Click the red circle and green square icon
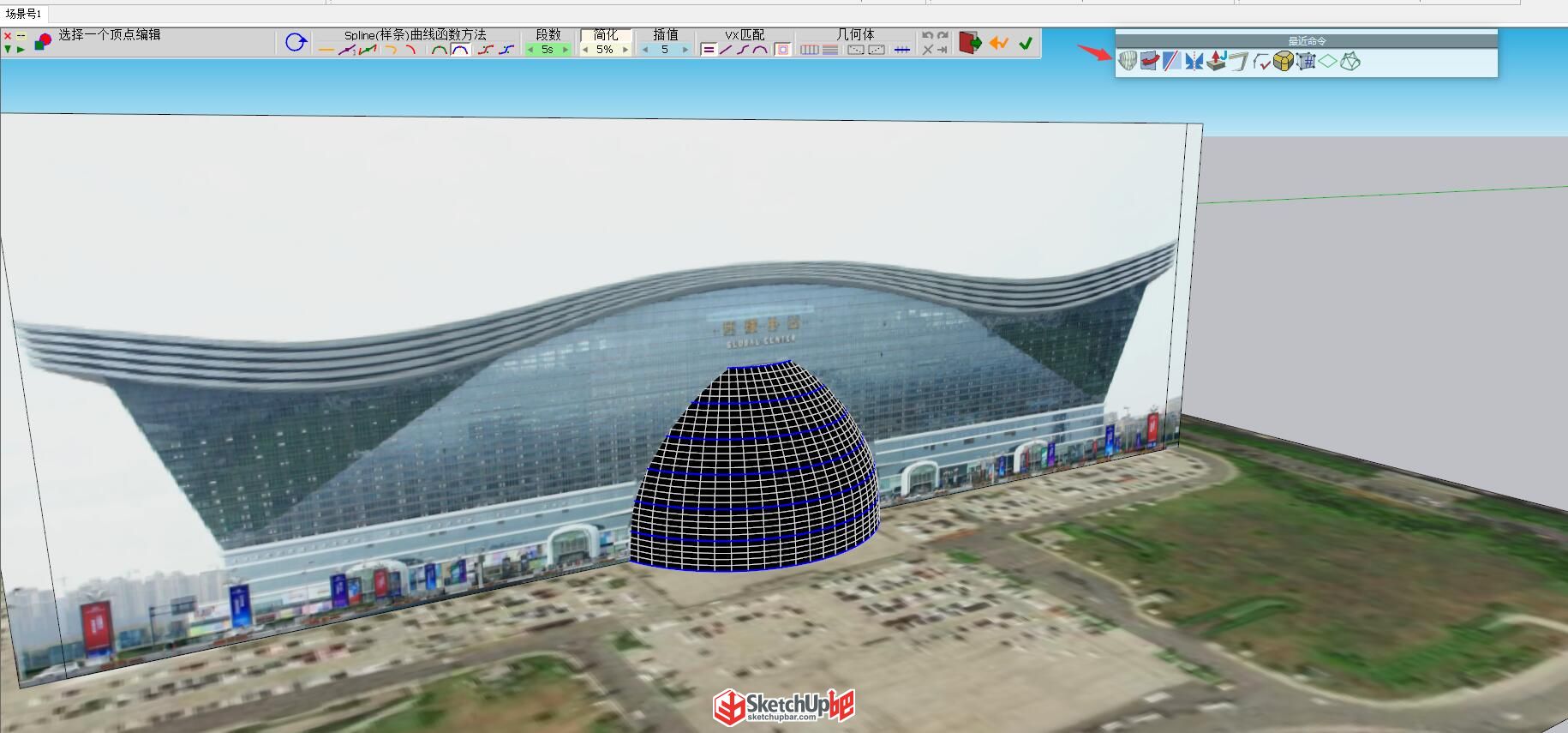Viewport: 1568px width, 733px height. pos(43,41)
